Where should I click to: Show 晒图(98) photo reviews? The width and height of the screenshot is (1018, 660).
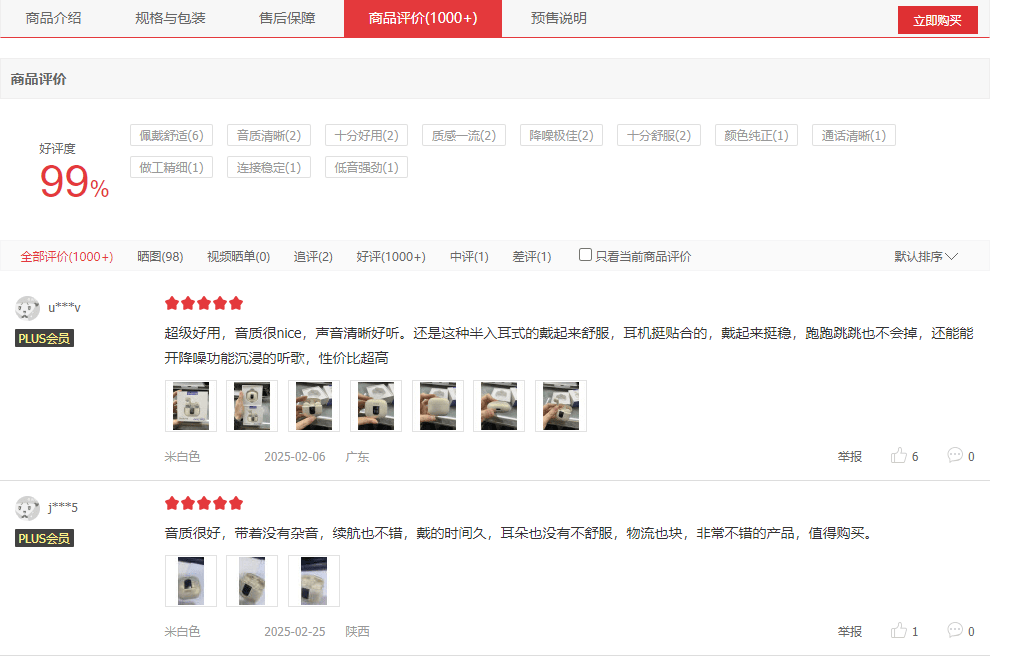160,257
